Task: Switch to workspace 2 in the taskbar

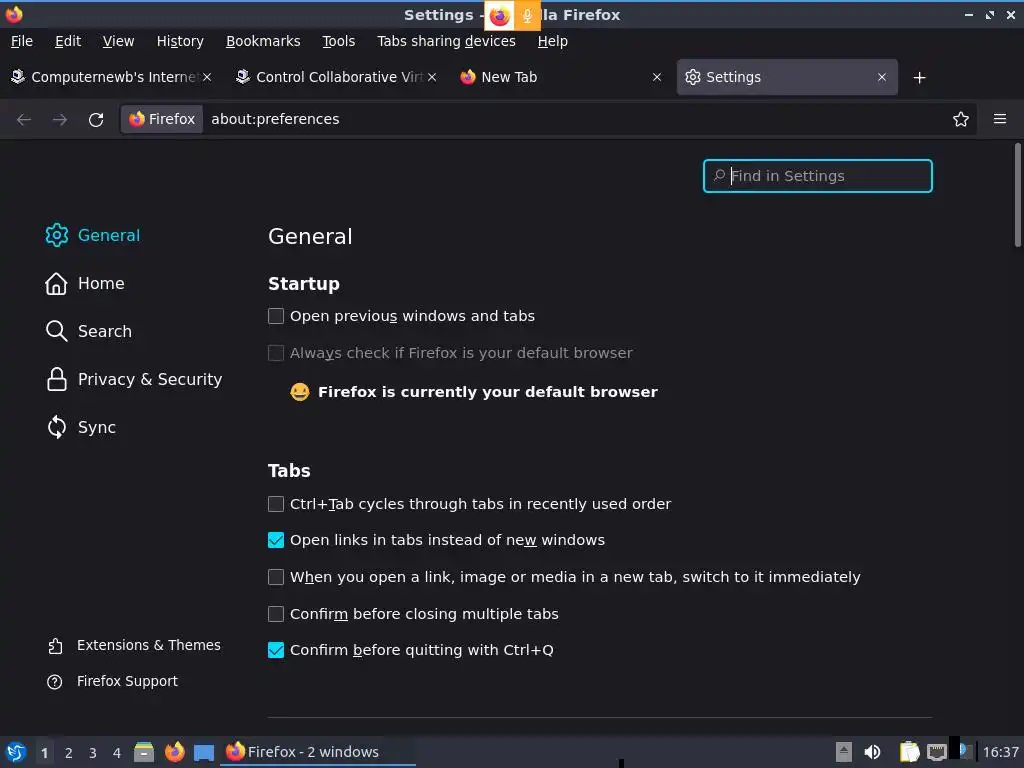Action: point(69,753)
